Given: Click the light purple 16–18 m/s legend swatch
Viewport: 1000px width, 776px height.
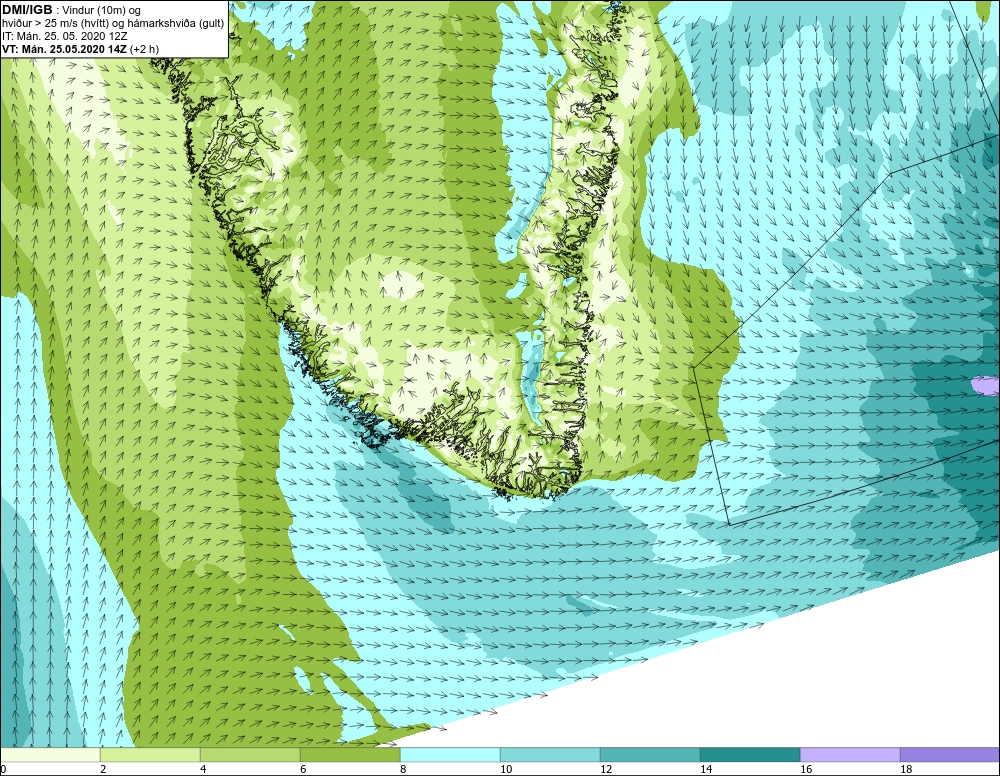Looking at the screenshot, I should [850, 755].
